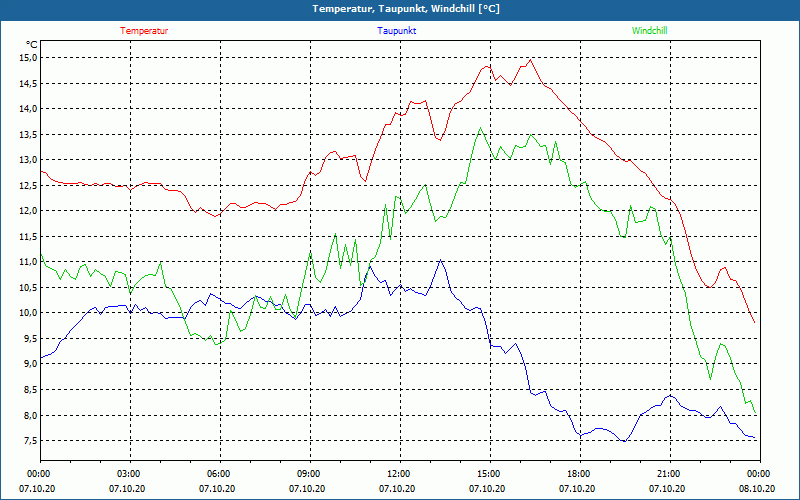The image size is (800, 500).
Task: Click the '9,5' y-axis value
Action: pos(30,338)
